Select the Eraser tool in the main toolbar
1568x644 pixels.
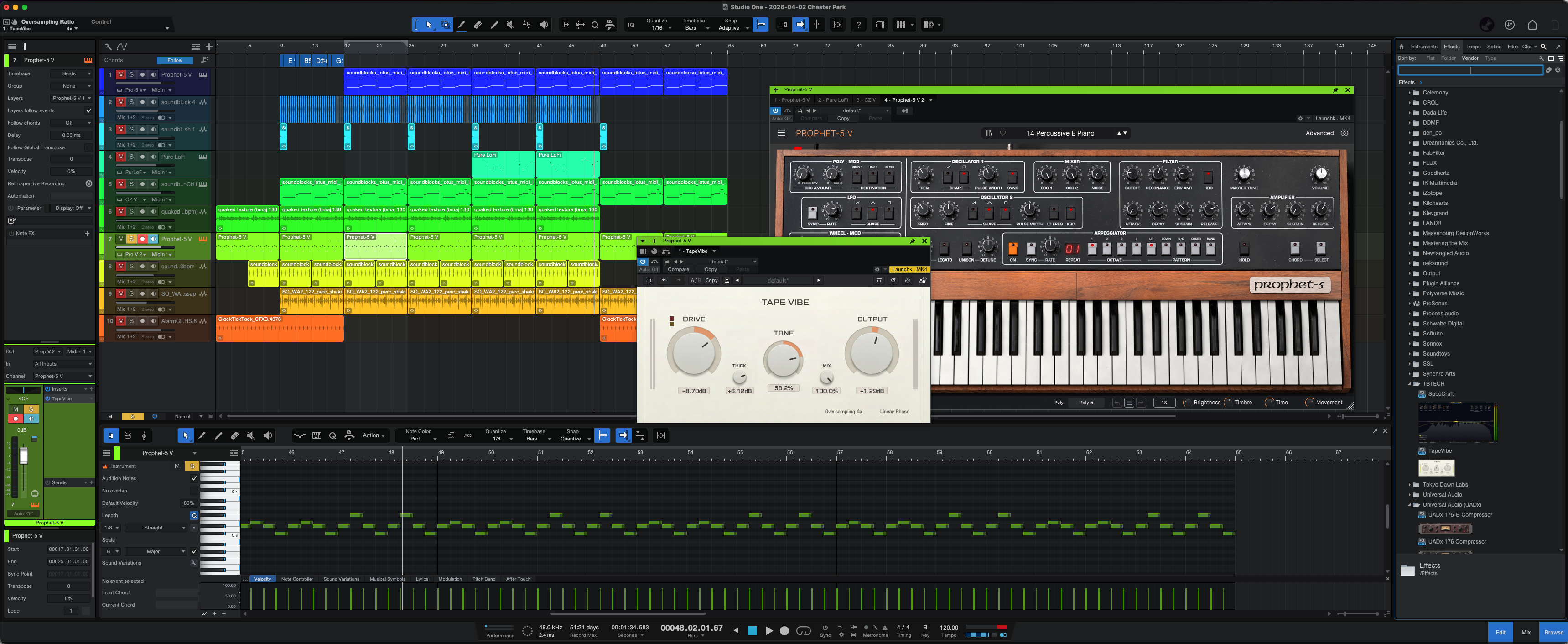click(478, 25)
